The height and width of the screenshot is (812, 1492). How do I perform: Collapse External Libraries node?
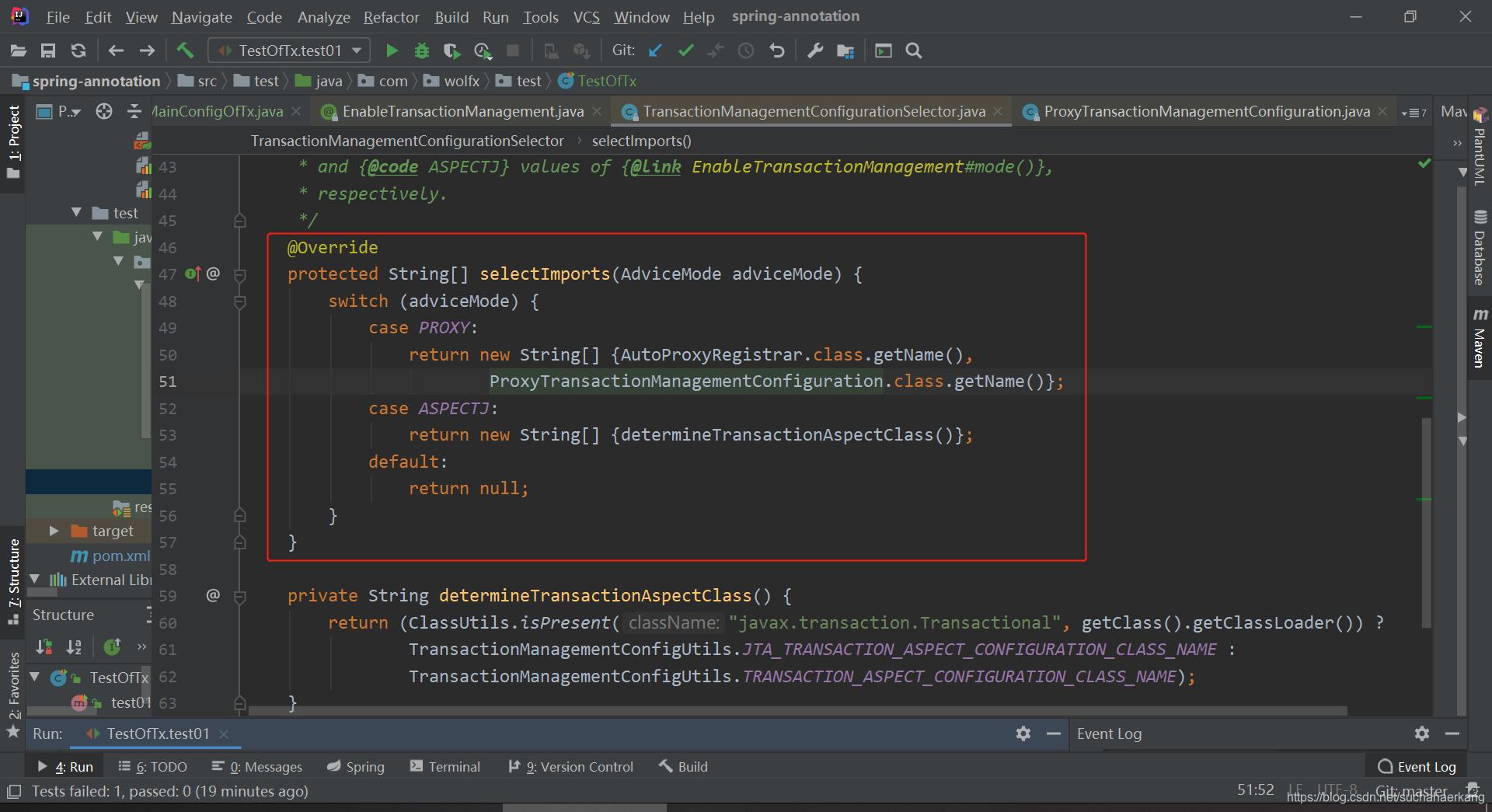pyautogui.click(x=35, y=580)
